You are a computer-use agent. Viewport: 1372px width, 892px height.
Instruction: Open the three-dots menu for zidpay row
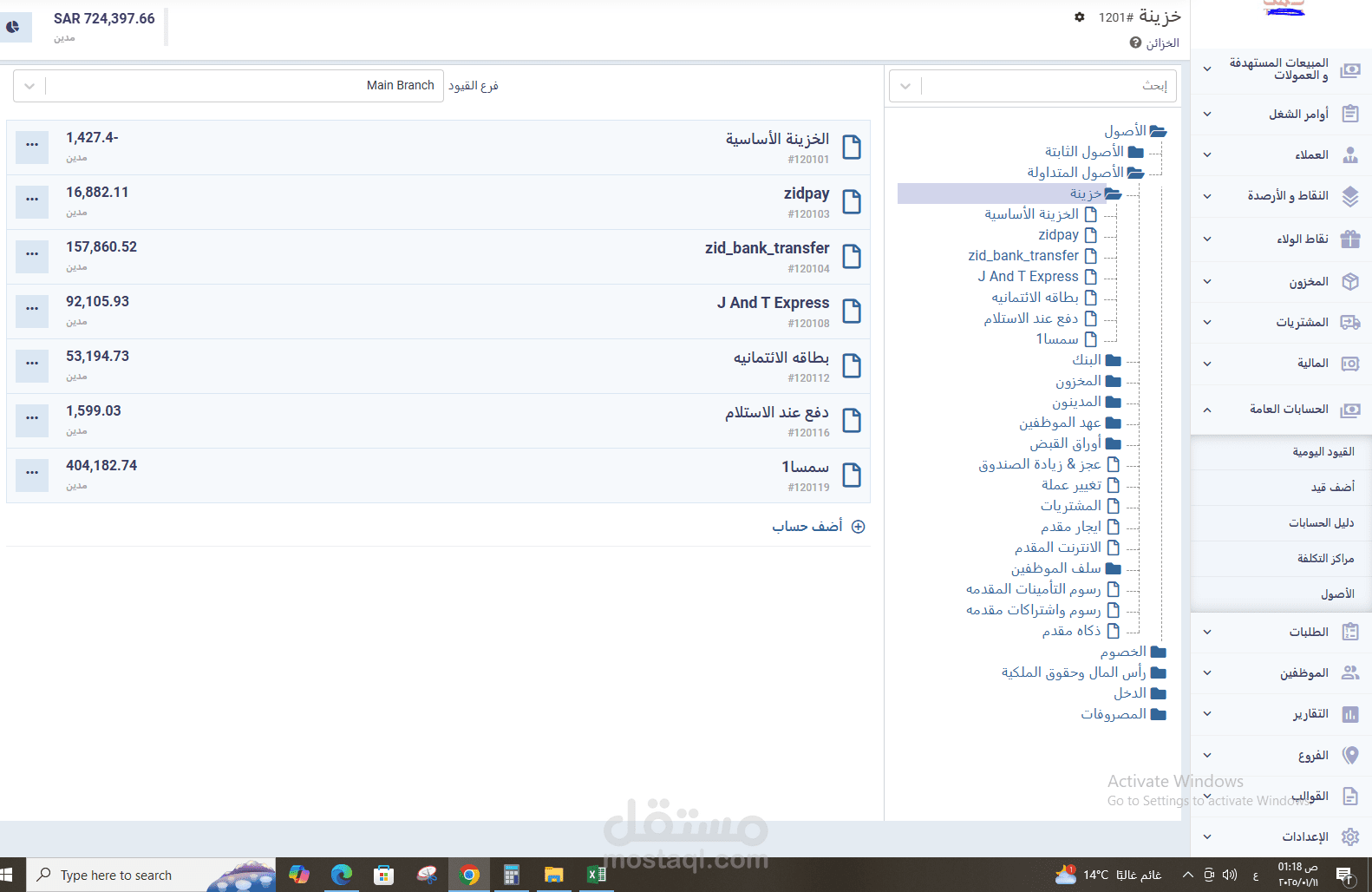point(32,200)
